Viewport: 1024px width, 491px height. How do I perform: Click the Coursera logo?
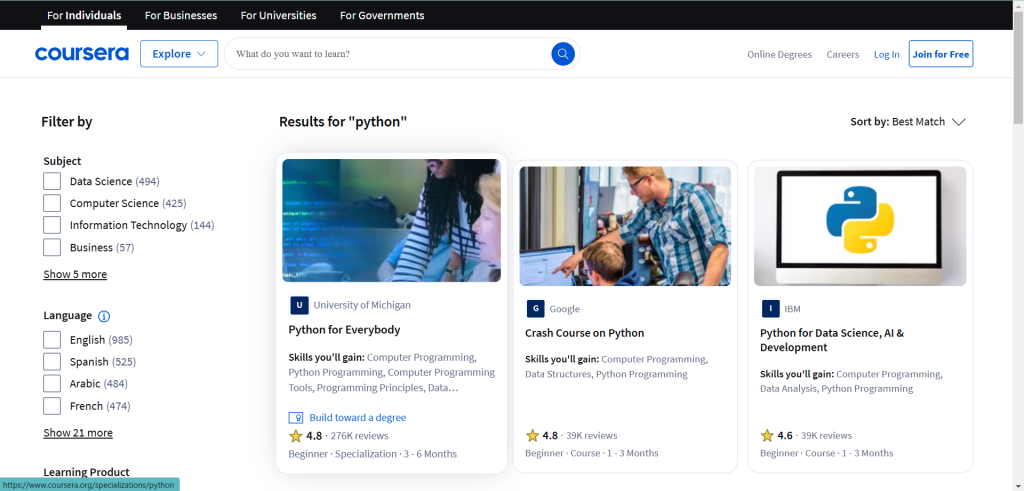(x=82, y=54)
